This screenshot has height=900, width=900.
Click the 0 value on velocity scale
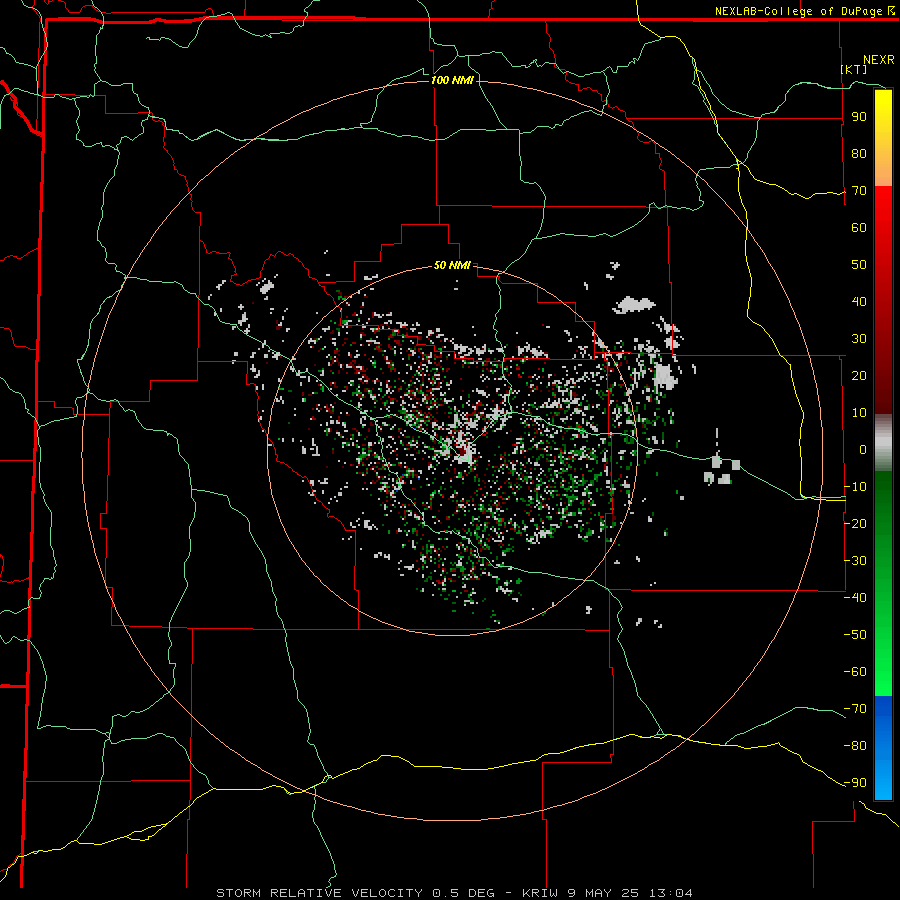pos(863,450)
